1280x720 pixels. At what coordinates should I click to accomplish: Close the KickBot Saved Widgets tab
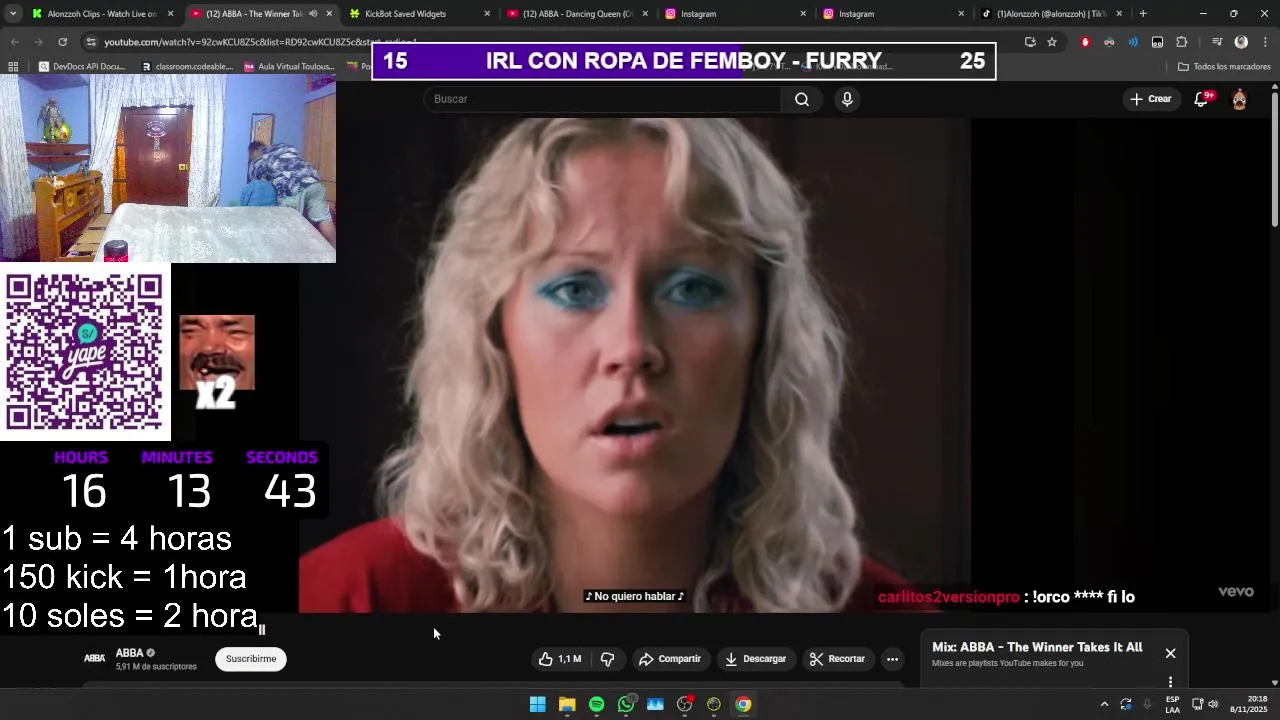pyautogui.click(x=487, y=14)
